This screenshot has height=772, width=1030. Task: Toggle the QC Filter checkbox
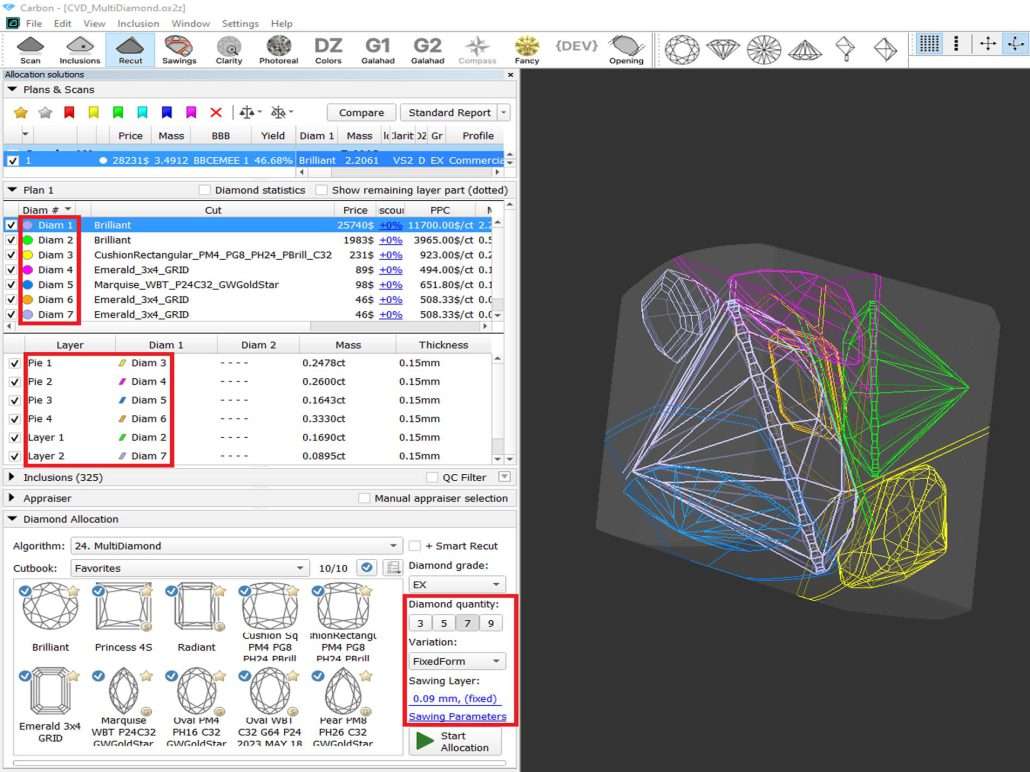tap(433, 478)
